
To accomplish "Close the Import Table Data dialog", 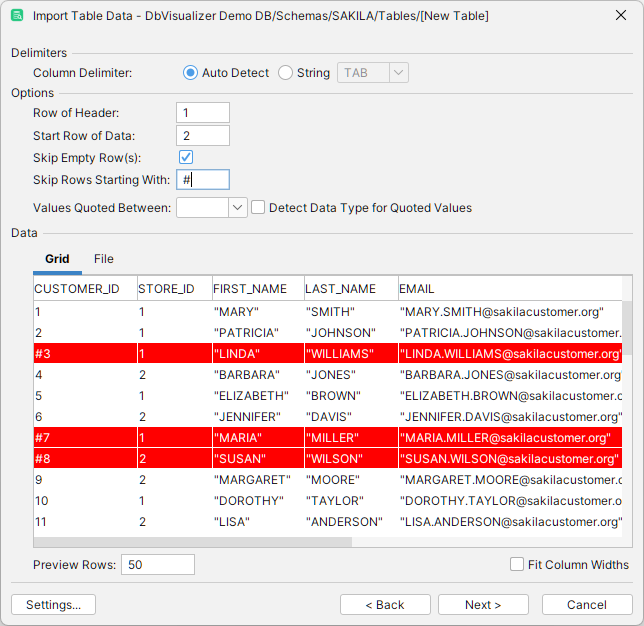I will [621, 16].
